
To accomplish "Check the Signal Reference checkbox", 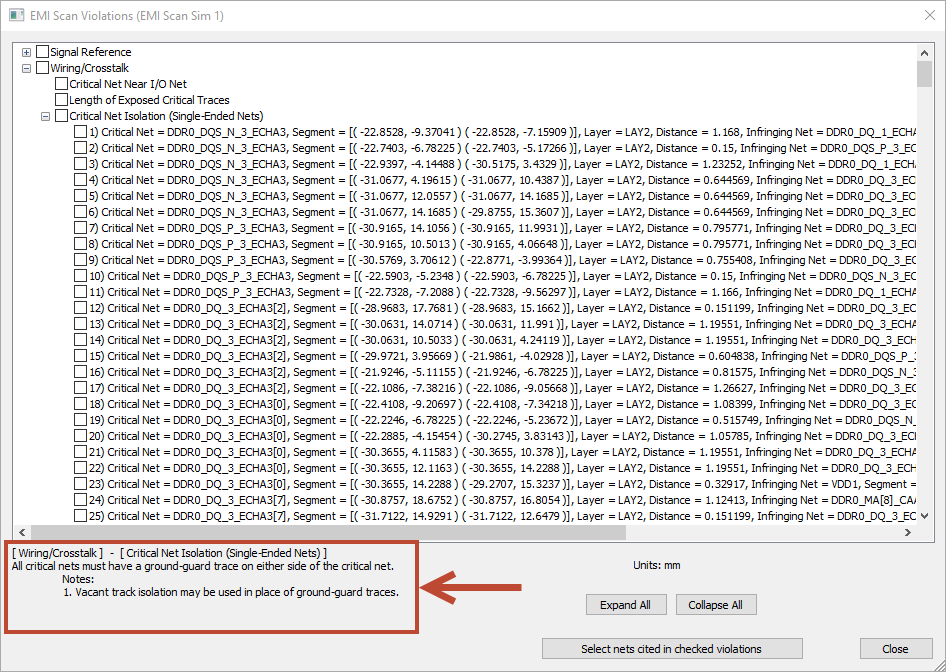I will coord(43,52).
